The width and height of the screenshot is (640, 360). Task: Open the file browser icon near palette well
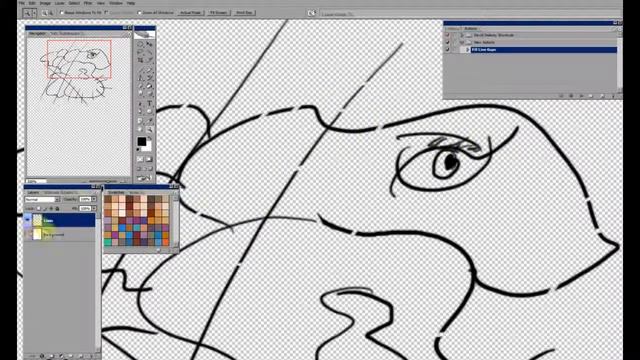click(312, 13)
